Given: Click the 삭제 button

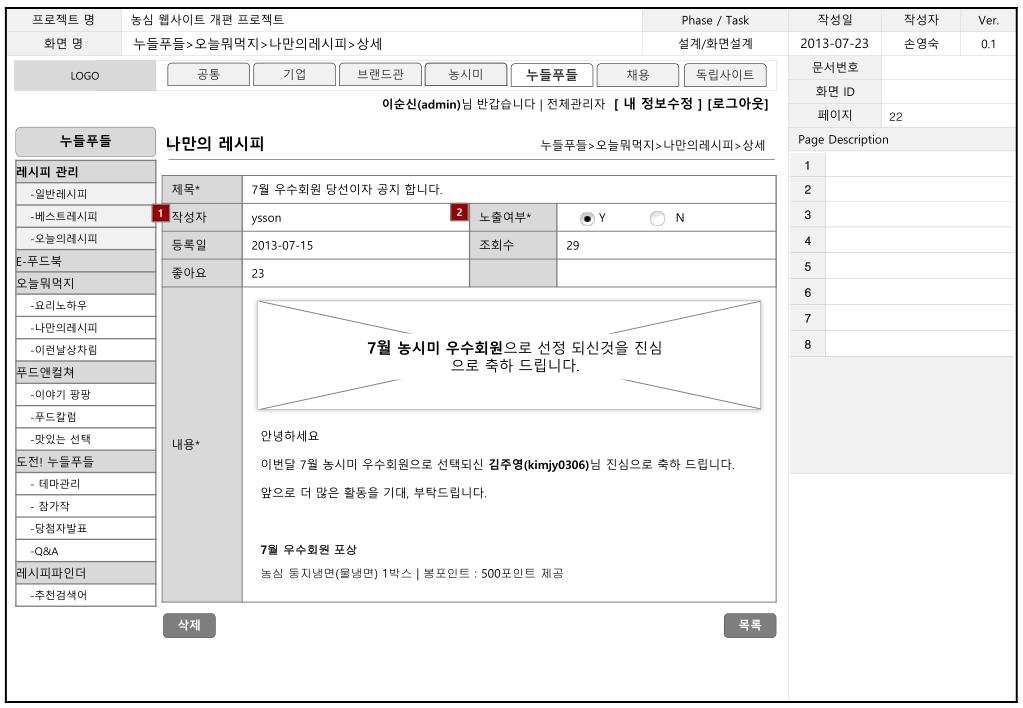Looking at the screenshot, I should 189,625.
